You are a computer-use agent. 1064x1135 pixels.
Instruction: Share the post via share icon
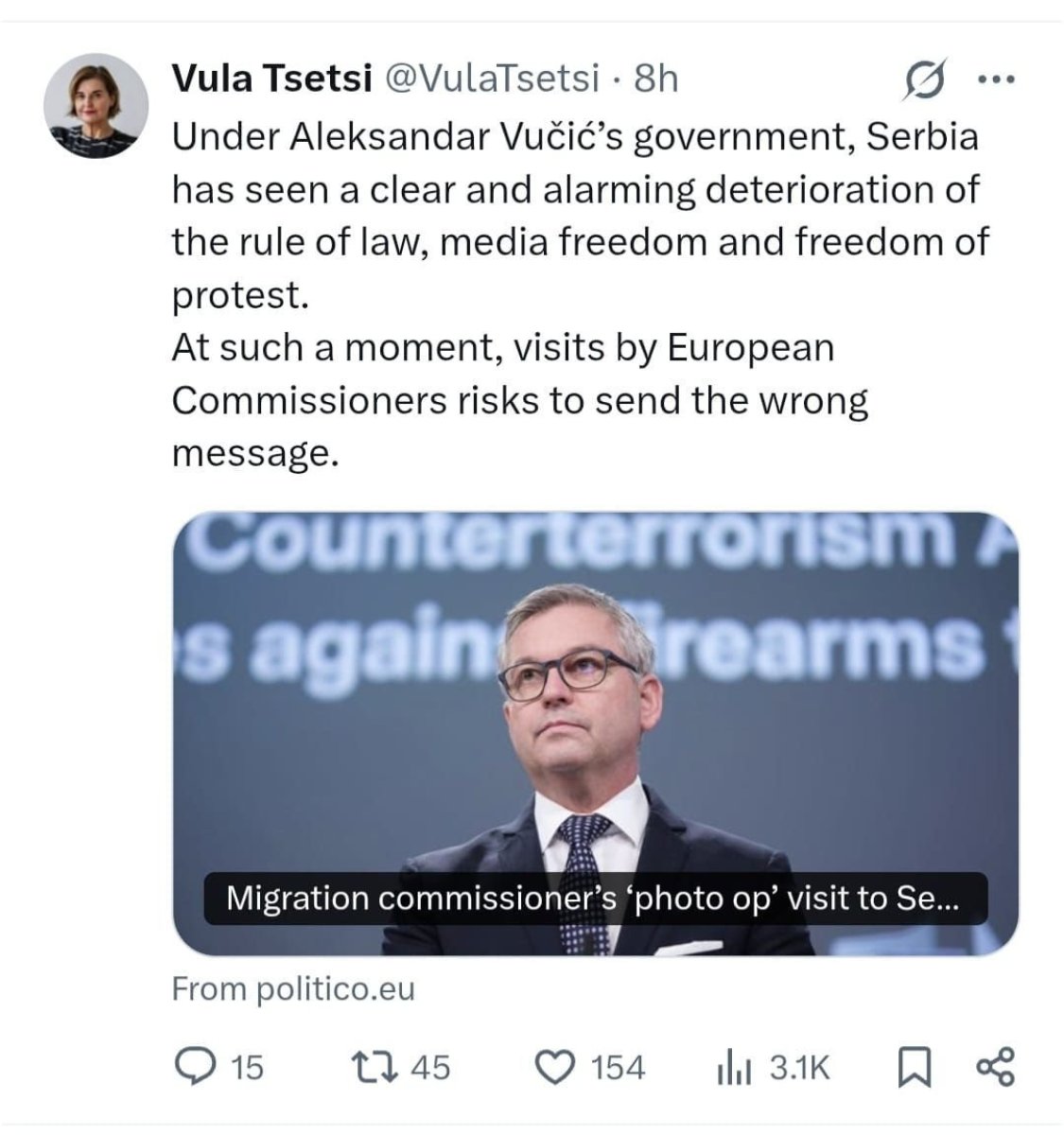(x=994, y=1068)
